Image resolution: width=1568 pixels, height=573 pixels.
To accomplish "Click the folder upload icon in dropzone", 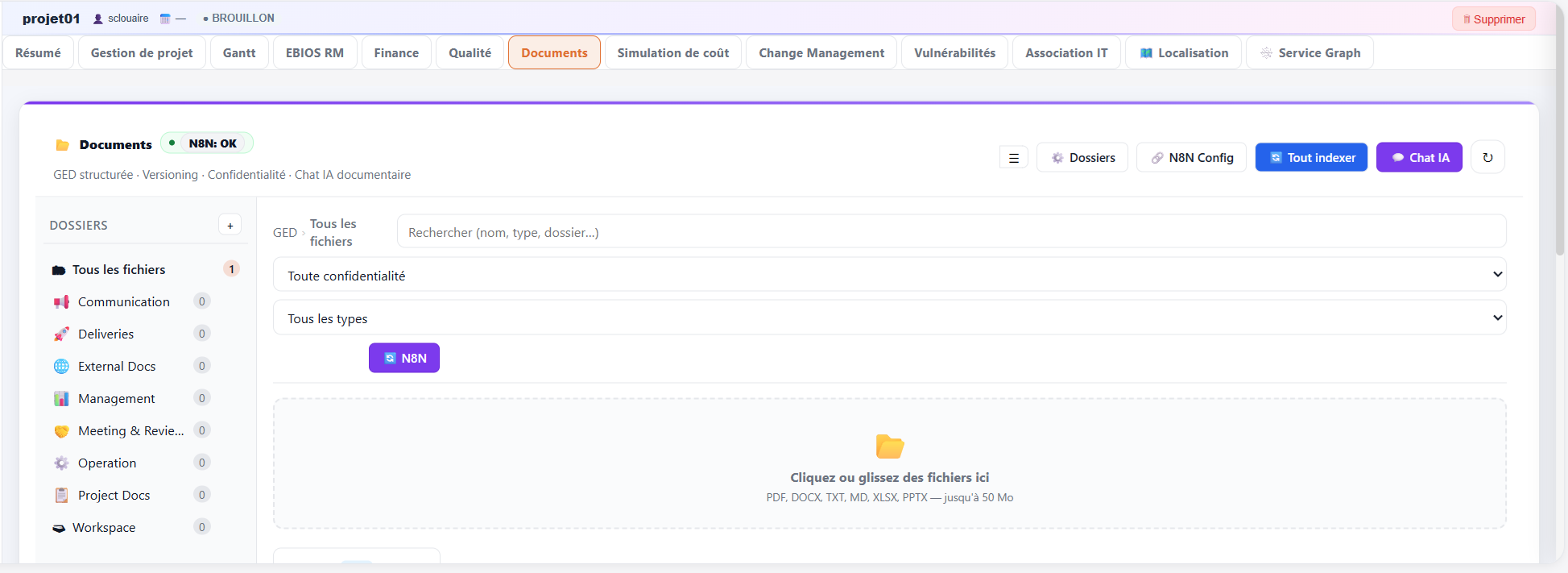I will (x=889, y=446).
